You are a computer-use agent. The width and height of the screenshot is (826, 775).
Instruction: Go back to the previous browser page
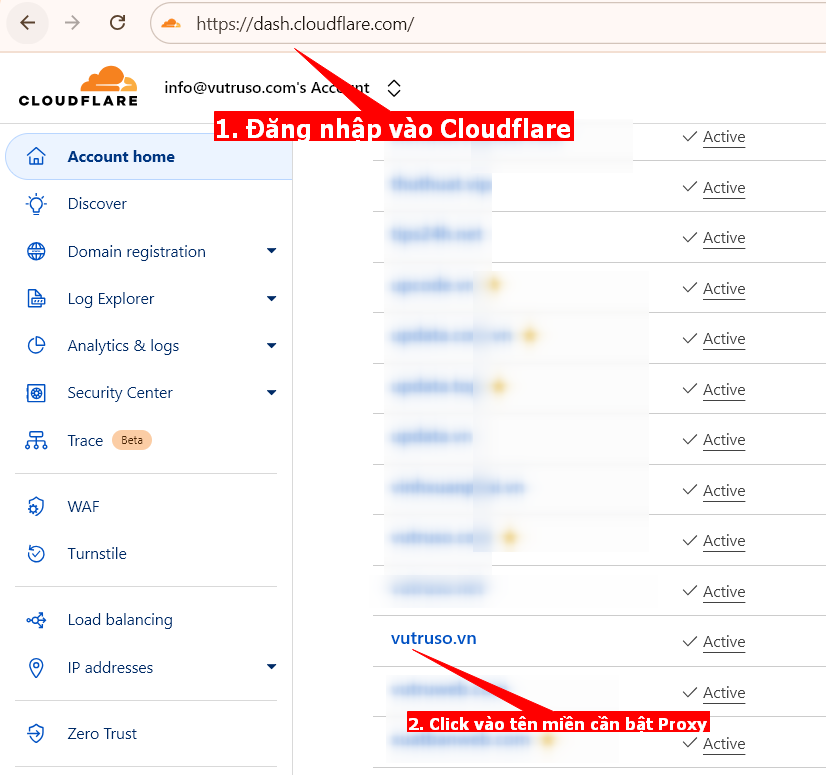pos(27,23)
